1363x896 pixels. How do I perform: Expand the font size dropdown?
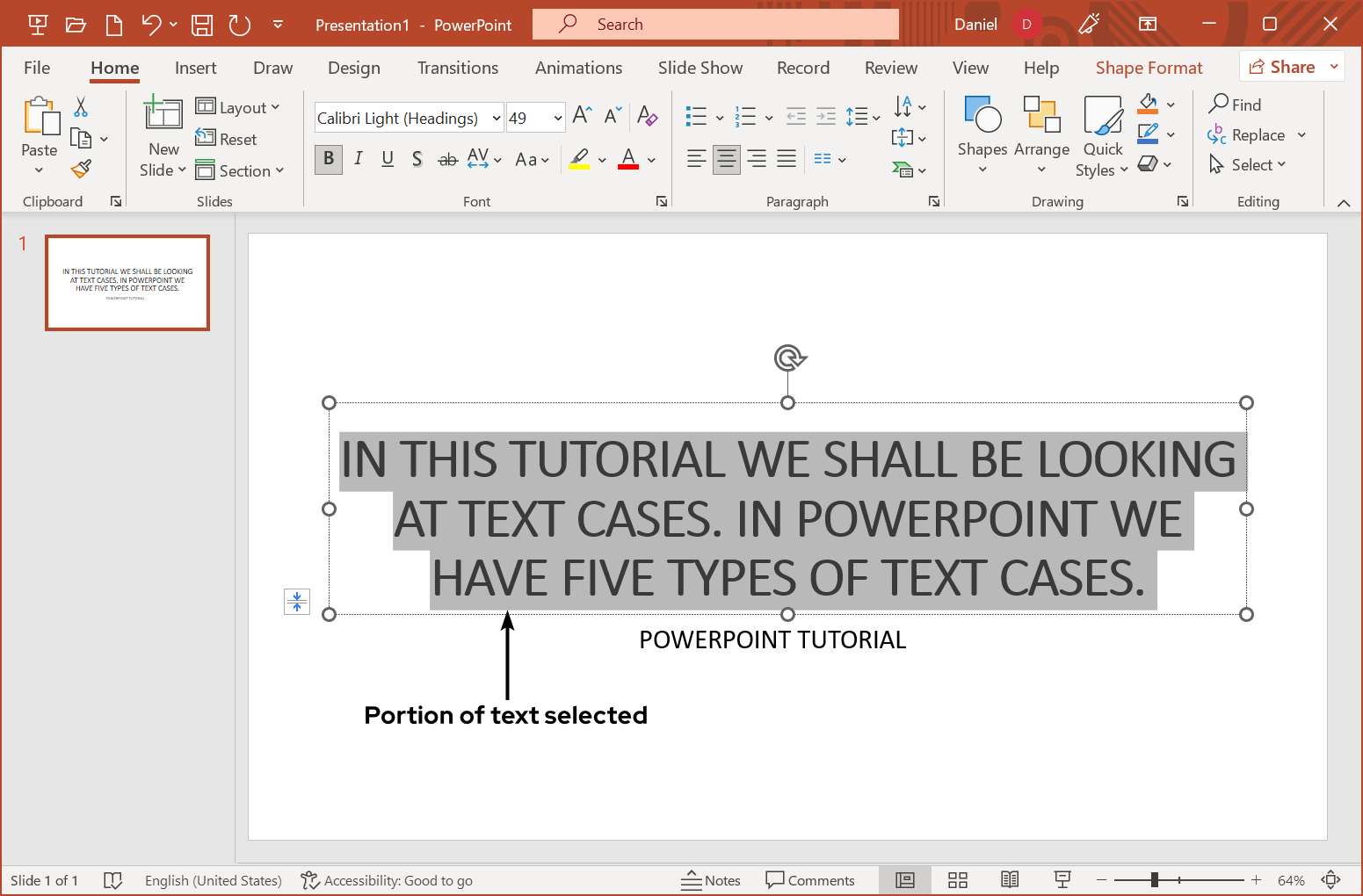[557, 118]
